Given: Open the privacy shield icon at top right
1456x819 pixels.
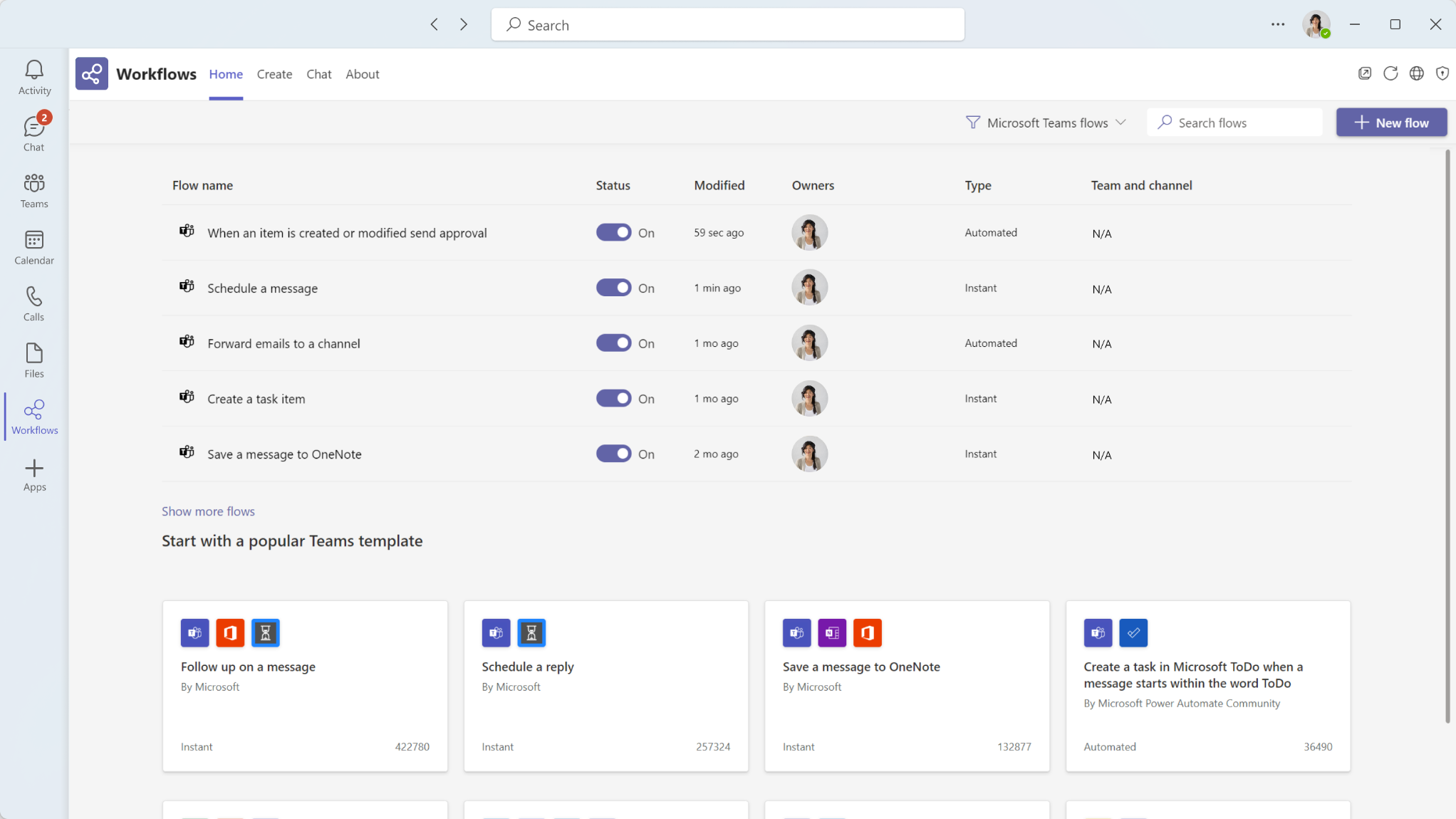Looking at the screenshot, I should coord(1442,73).
